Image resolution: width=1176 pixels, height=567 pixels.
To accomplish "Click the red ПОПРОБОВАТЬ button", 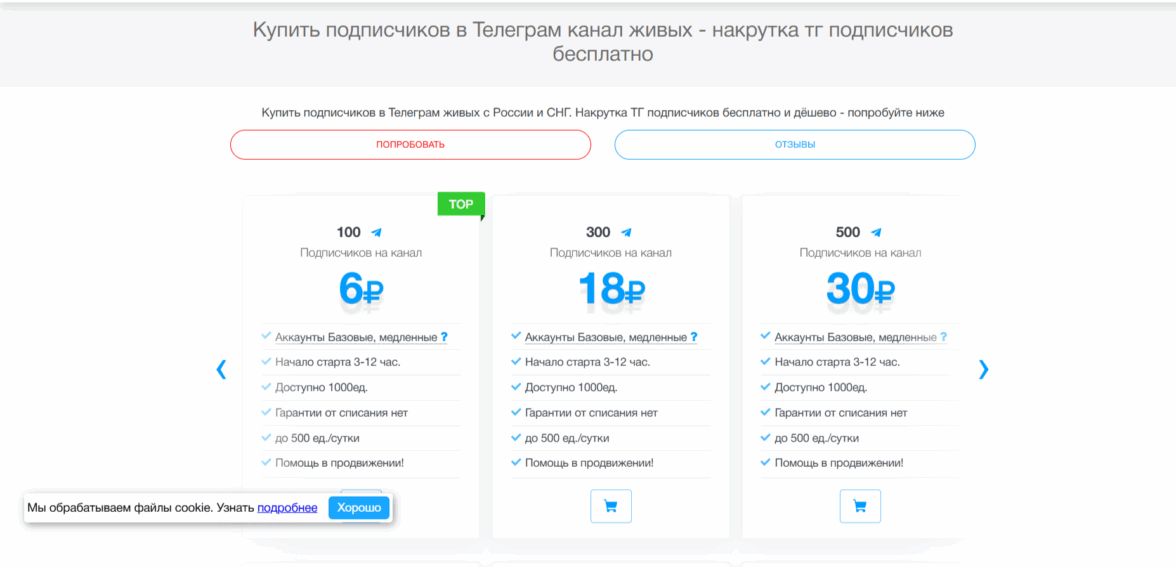I will (410, 145).
